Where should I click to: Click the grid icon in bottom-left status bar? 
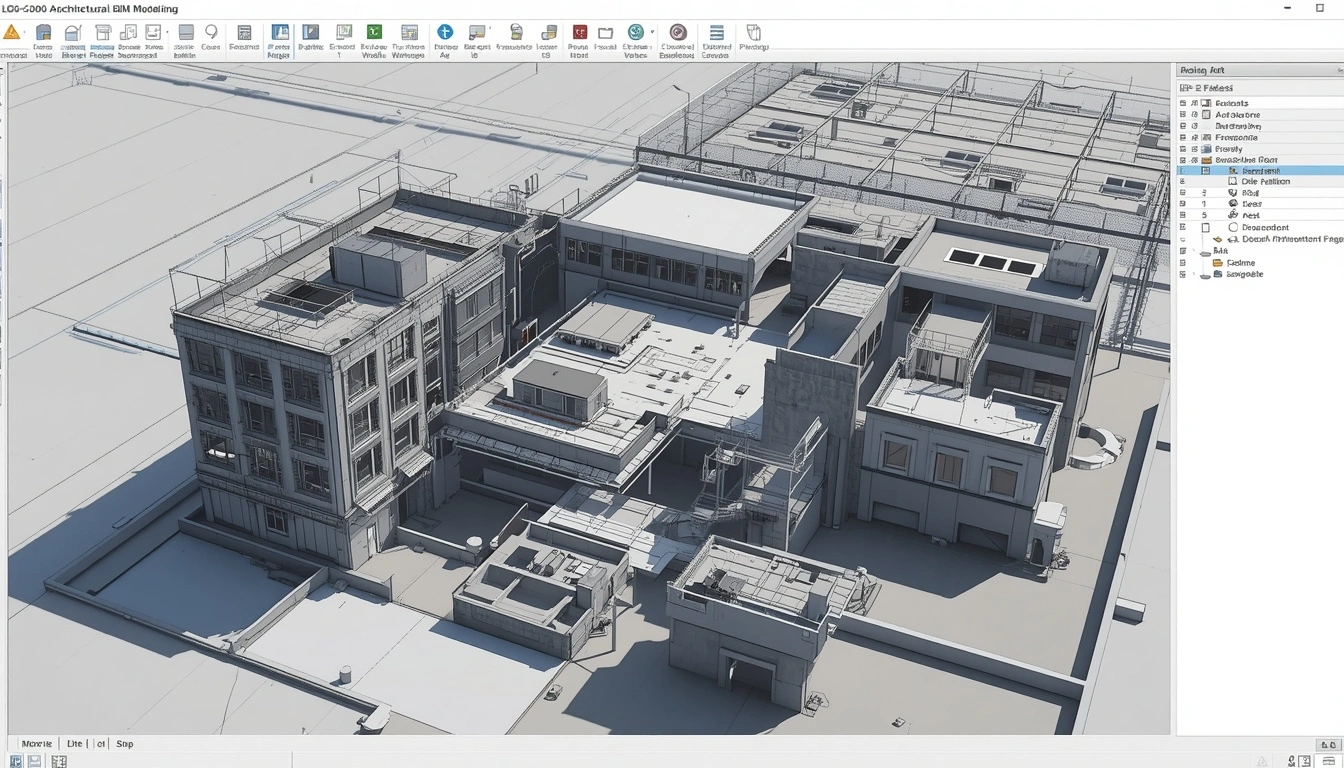click(59, 761)
